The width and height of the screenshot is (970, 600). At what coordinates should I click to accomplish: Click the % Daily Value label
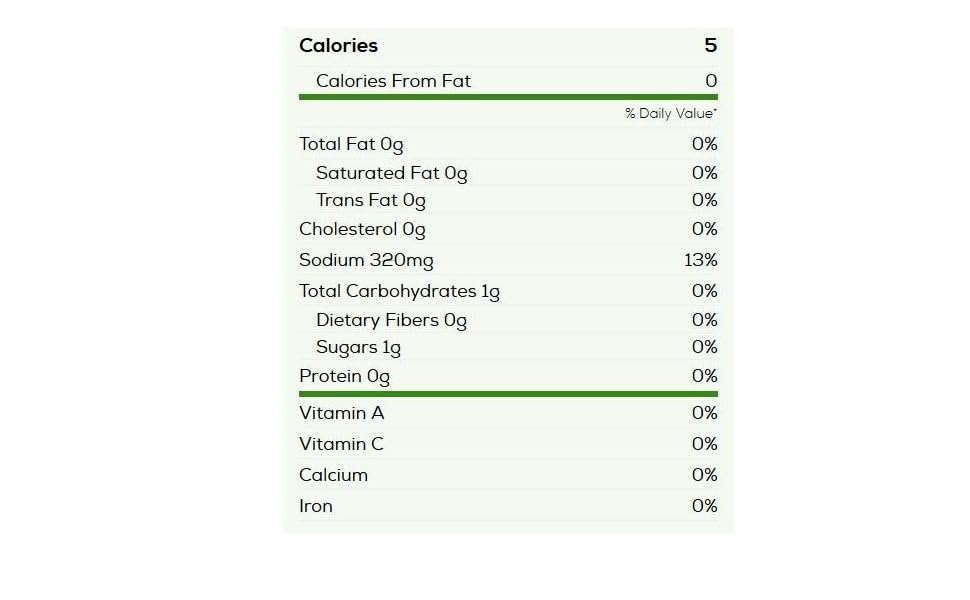tap(671, 114)
